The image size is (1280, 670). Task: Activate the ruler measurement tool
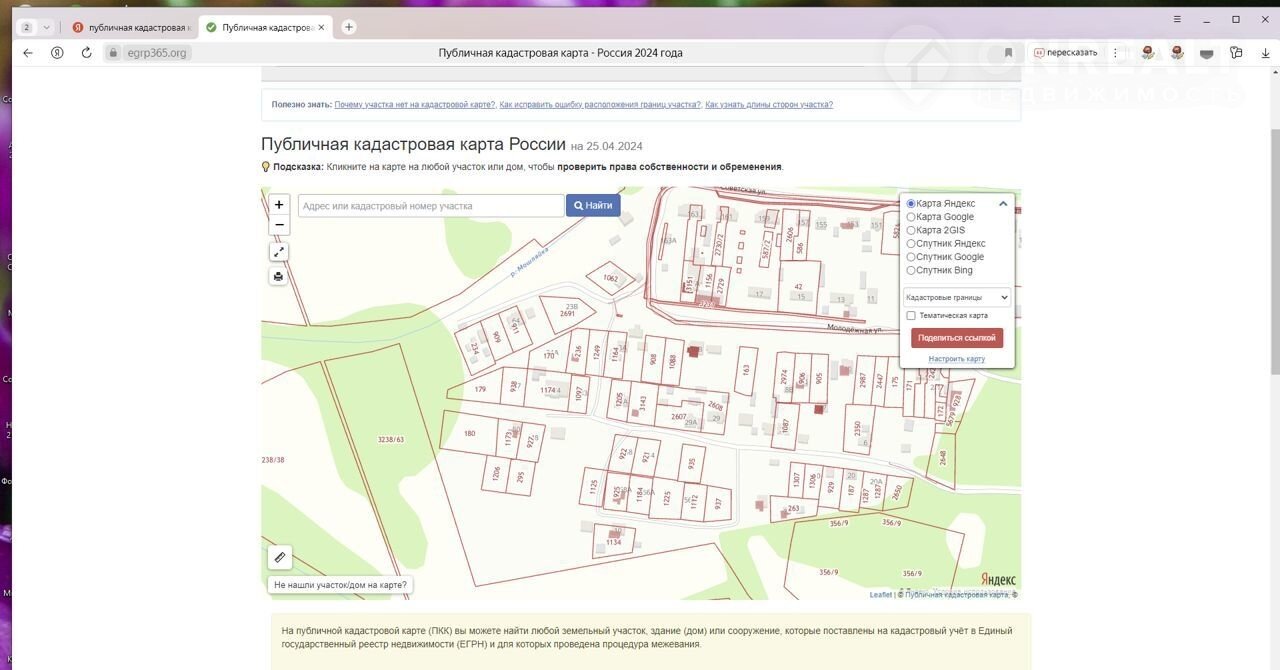[x=280, y=558]
